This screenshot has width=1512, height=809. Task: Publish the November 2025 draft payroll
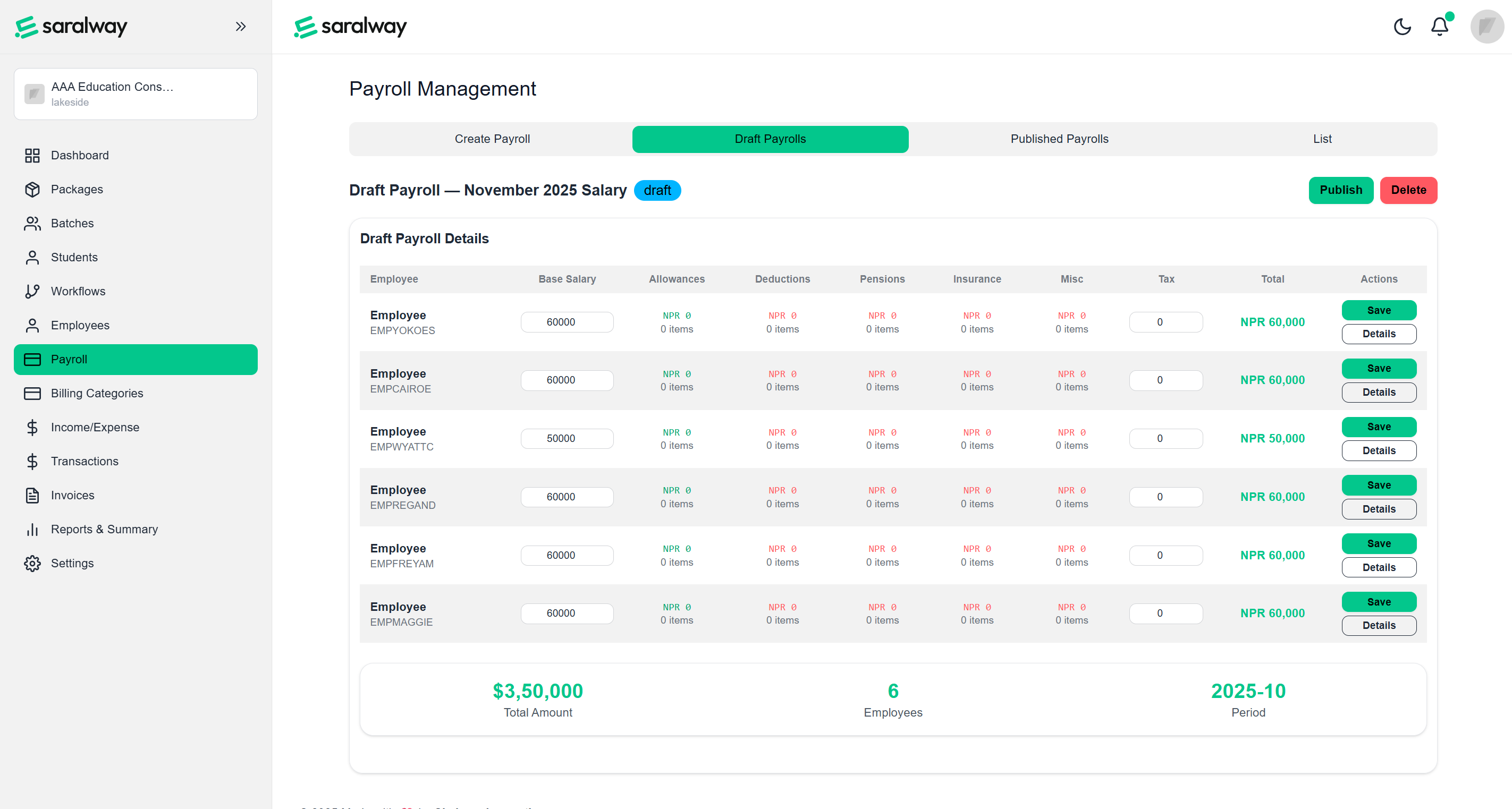click(x=1340, y=190)
